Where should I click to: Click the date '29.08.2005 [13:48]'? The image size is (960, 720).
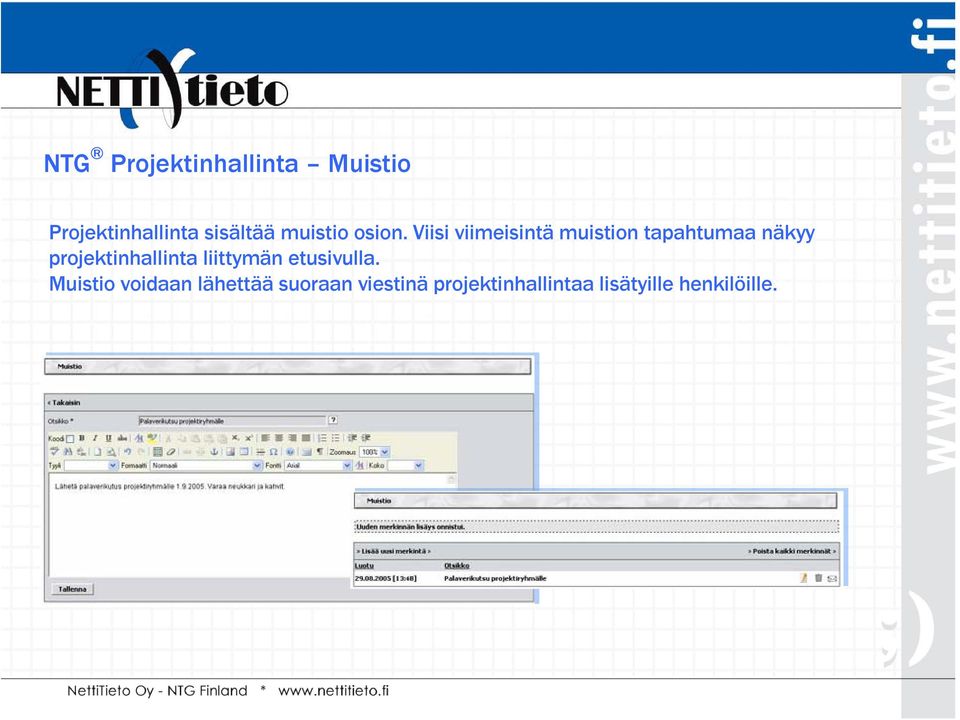[386, 578]
